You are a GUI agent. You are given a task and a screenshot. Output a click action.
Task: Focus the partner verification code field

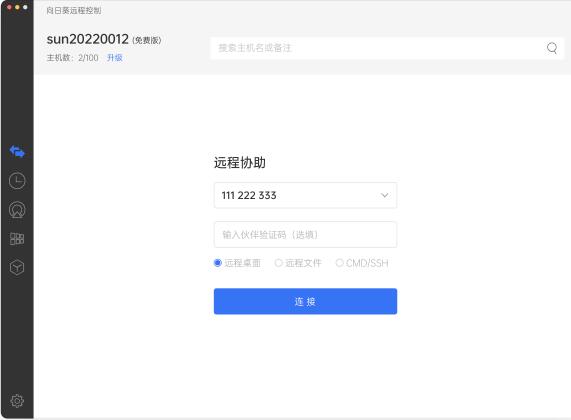point(305,235)
